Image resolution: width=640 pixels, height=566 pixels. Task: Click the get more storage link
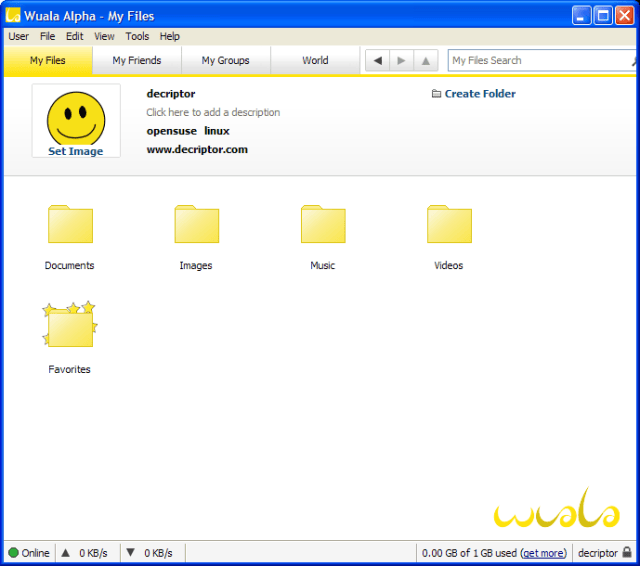543,553
